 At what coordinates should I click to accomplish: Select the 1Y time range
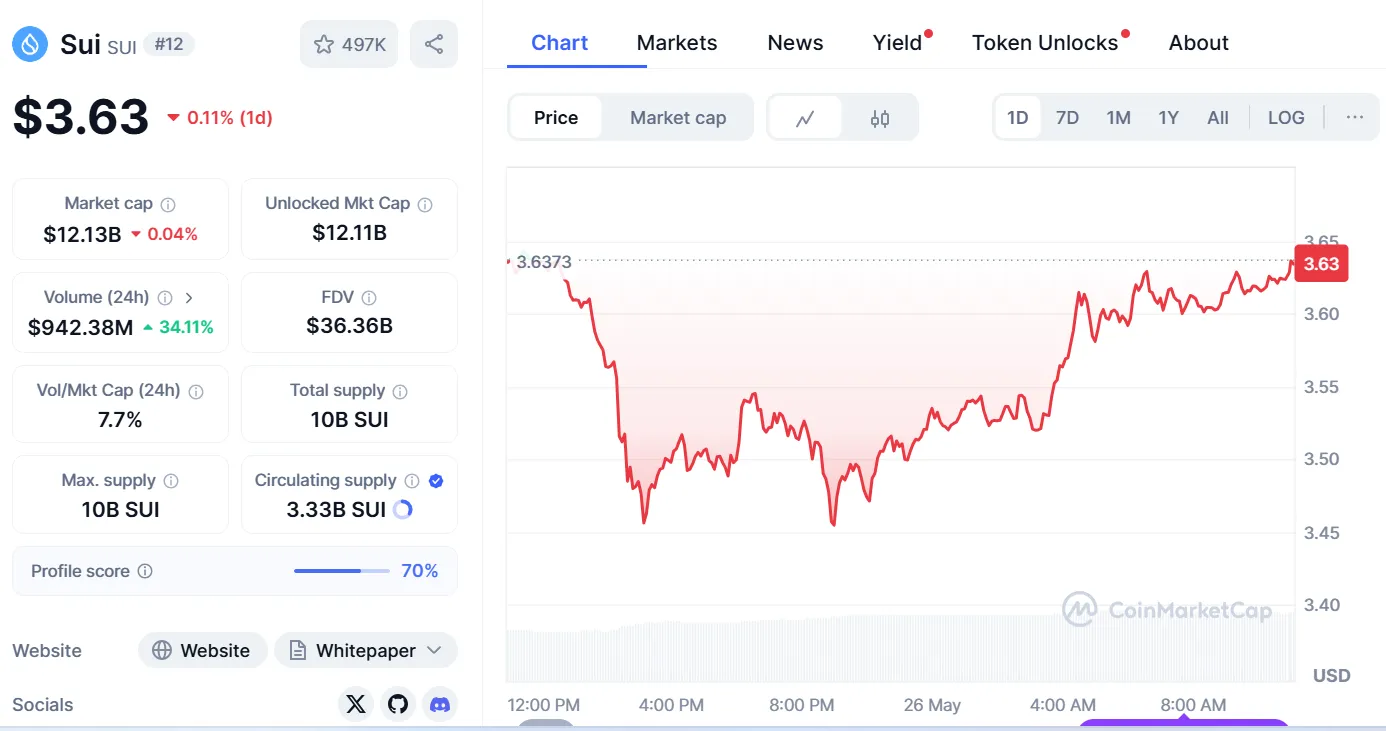coord(1168,117)
